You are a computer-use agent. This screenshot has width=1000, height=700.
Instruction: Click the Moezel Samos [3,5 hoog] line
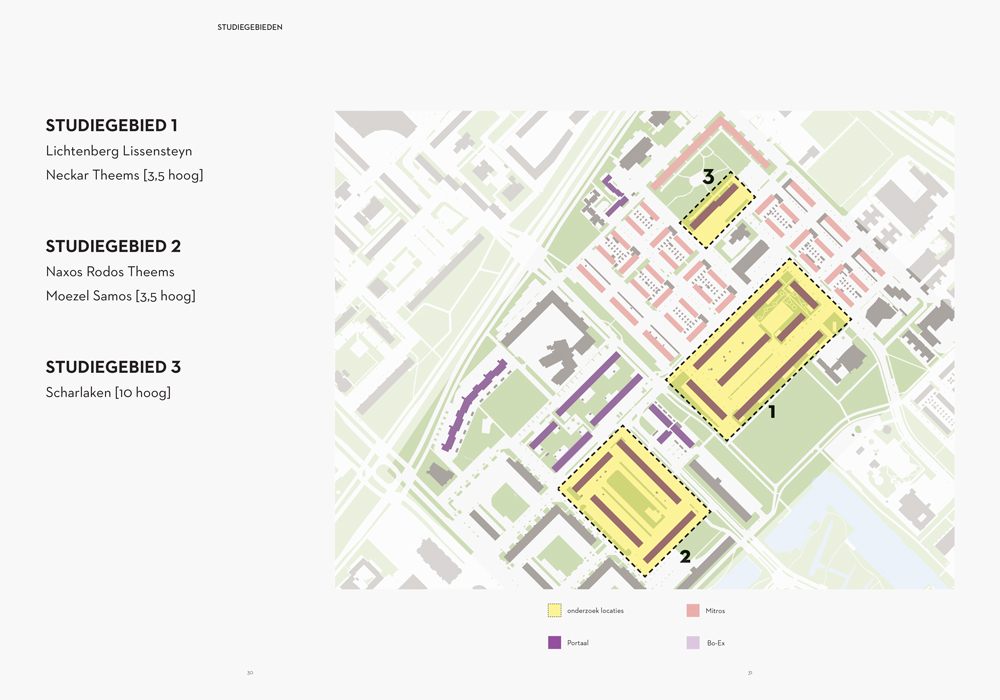tap(120, 296)
